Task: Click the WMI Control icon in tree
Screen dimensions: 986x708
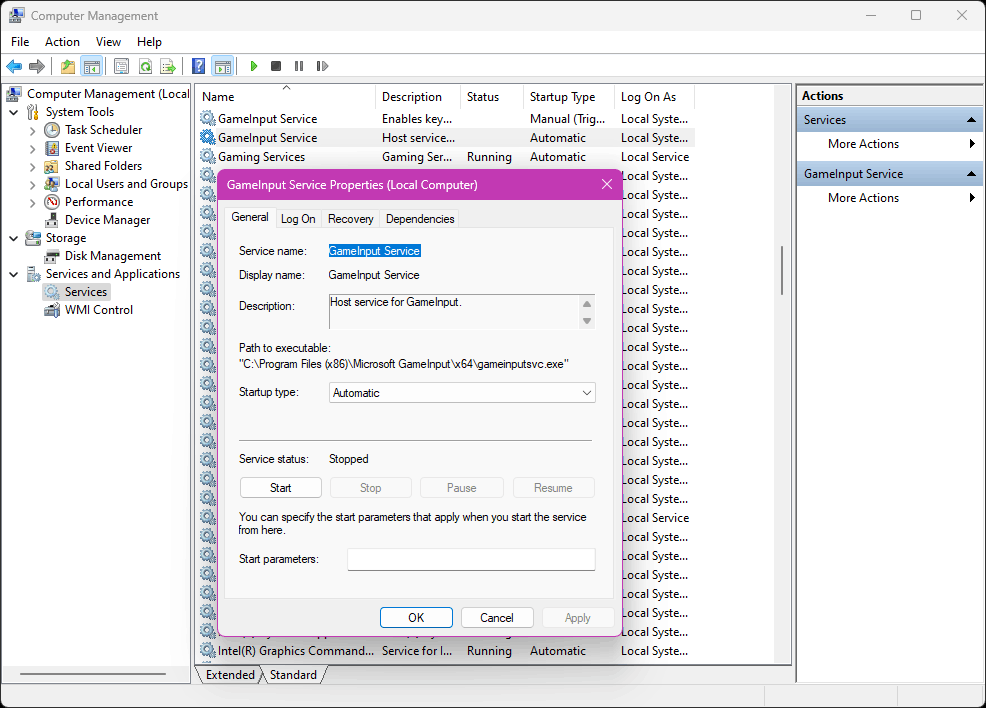Action: point(52,311)
